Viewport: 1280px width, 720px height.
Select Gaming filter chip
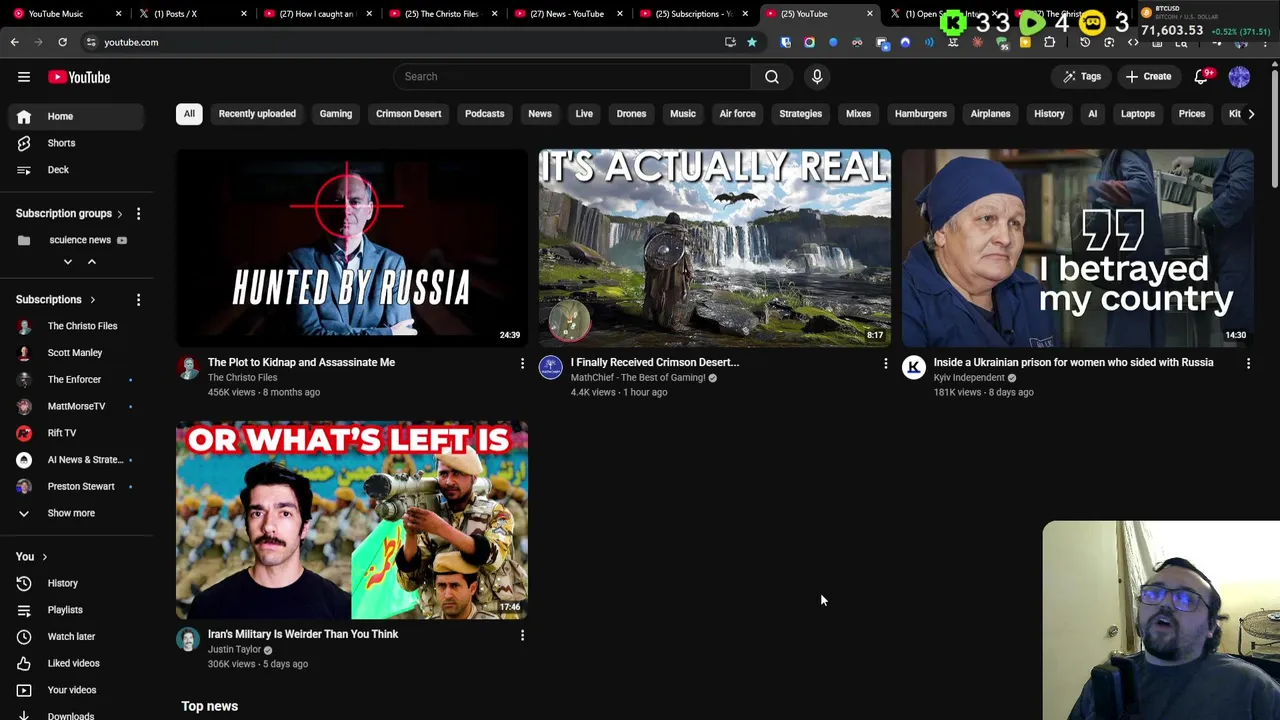click(336, 114)
